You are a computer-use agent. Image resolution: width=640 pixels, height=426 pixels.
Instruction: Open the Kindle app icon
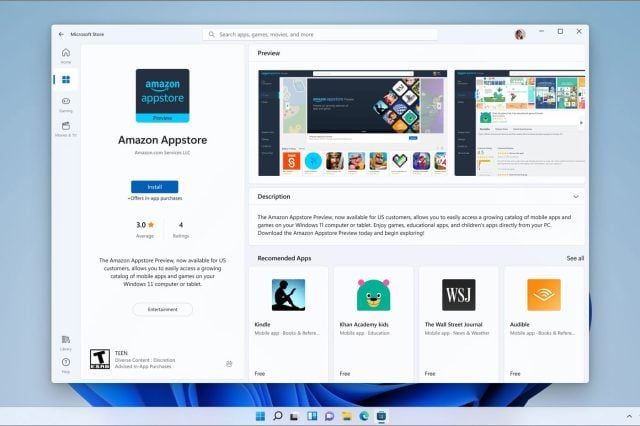[x=288, y=295]
